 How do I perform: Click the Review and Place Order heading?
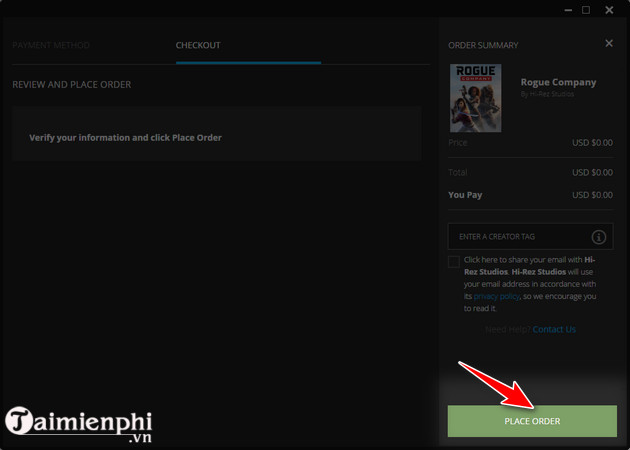(72, 85)
